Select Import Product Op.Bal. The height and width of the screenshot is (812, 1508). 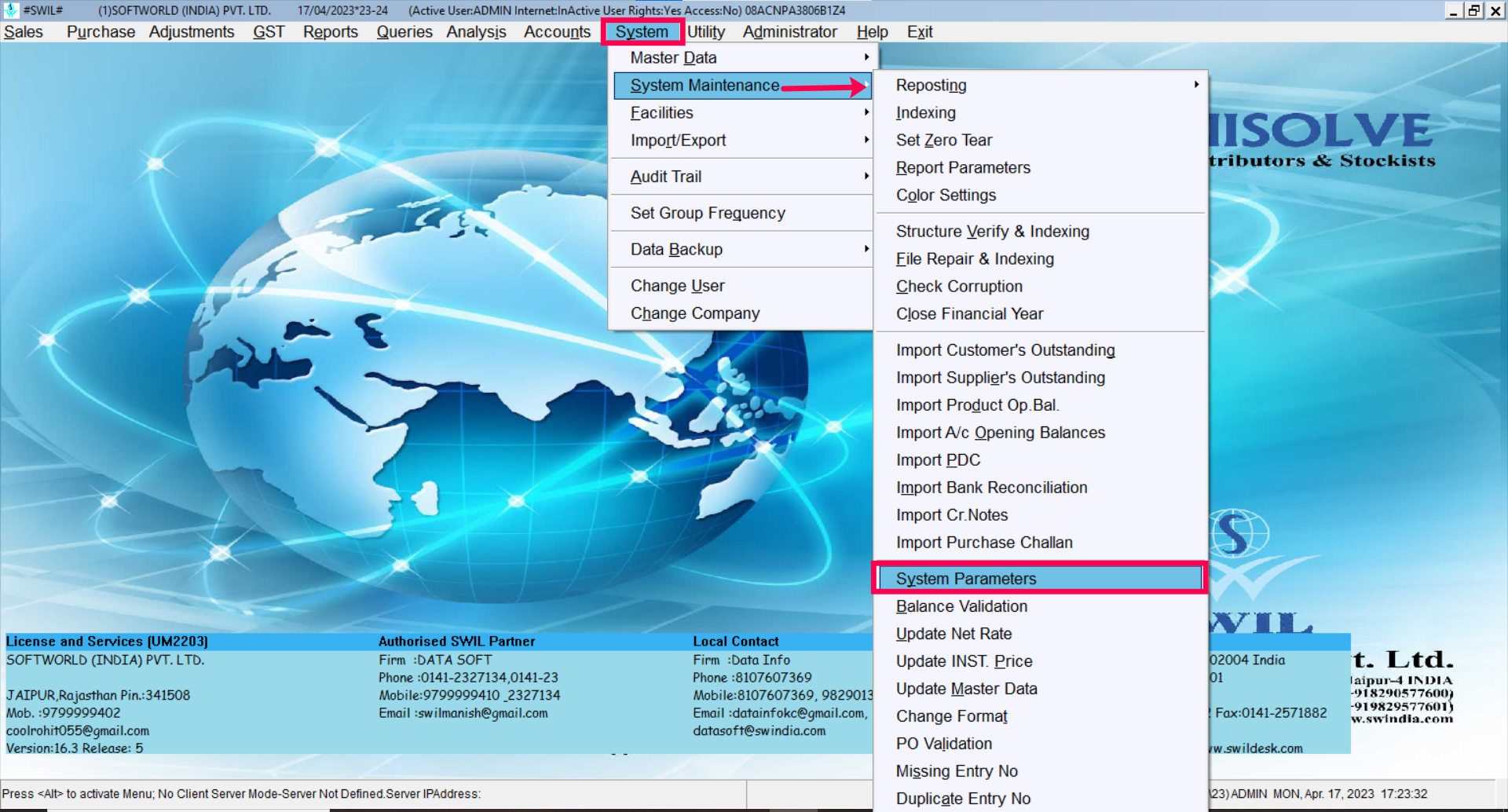(1041, 405)
